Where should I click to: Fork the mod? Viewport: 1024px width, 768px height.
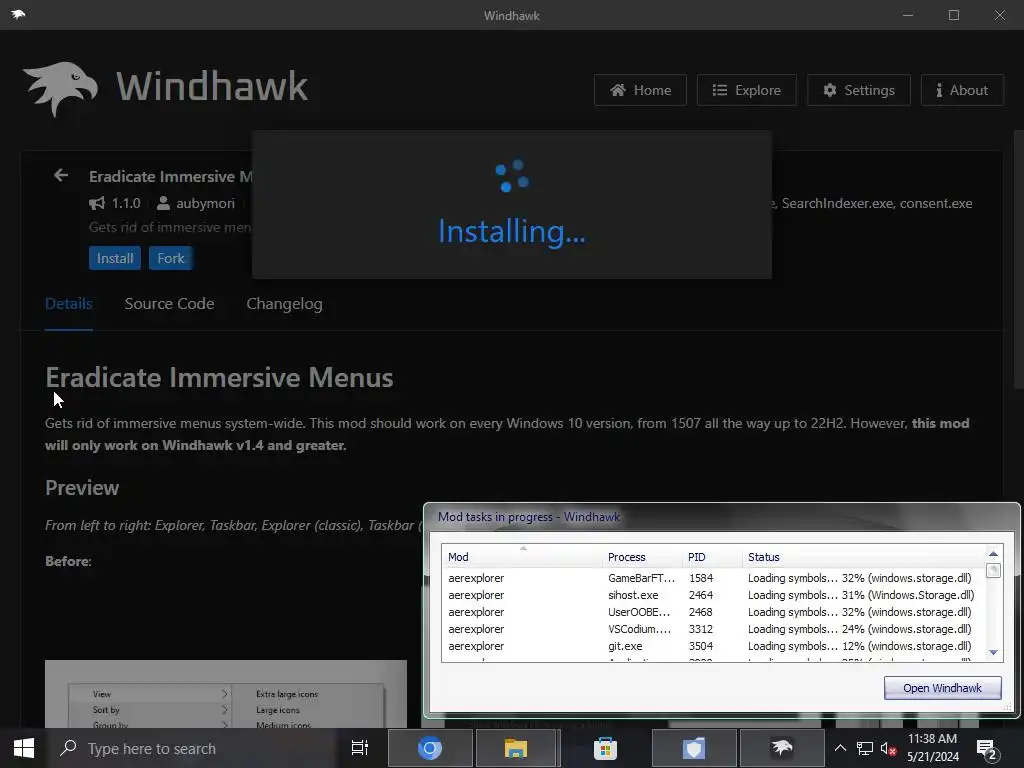[x=170, y=258]
